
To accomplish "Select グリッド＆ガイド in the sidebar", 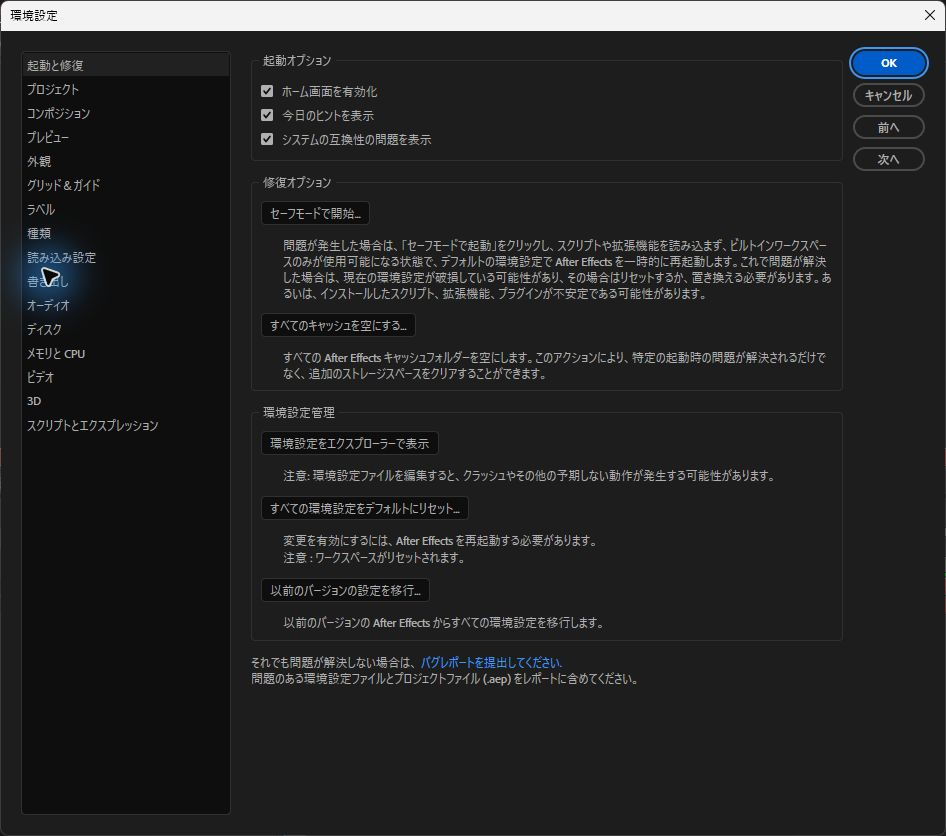I will 125,185.
